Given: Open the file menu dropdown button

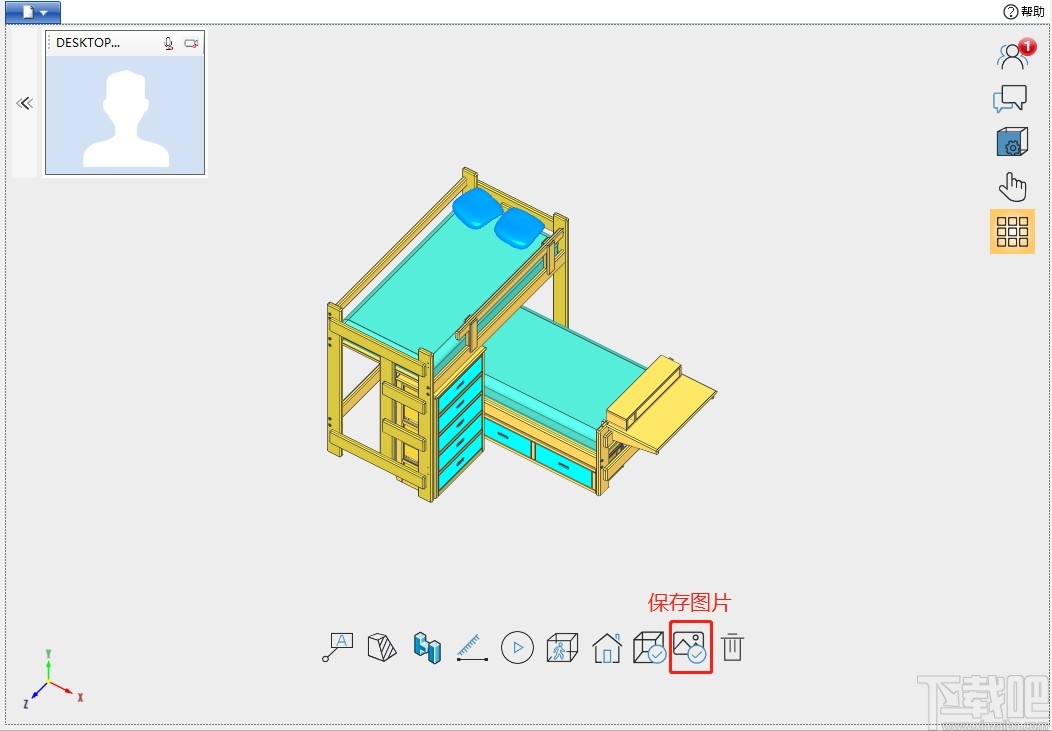Looking at the screenshot, I should tap(33, 12).
